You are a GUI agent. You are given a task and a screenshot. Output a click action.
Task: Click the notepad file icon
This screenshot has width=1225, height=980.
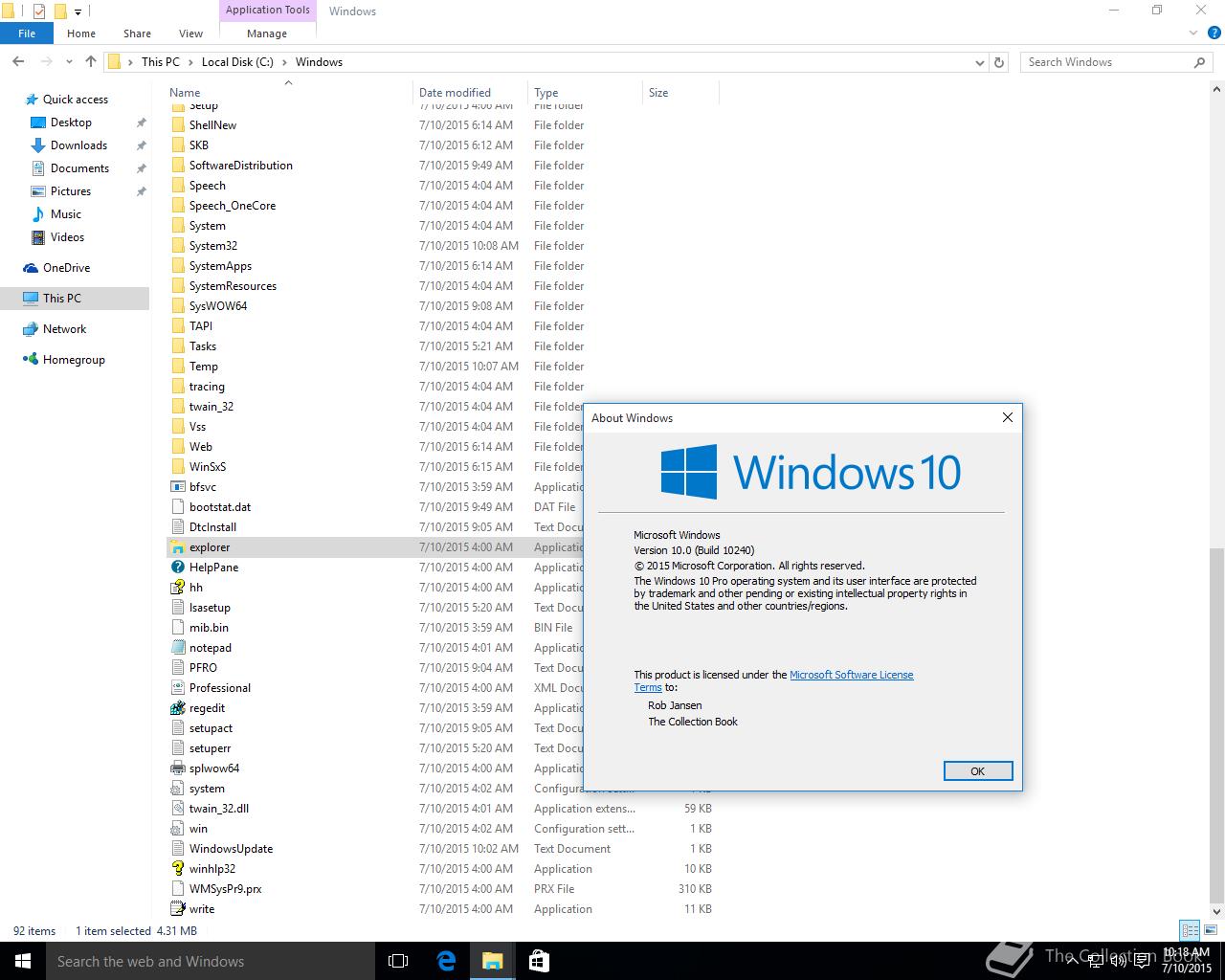pos(177,648)
